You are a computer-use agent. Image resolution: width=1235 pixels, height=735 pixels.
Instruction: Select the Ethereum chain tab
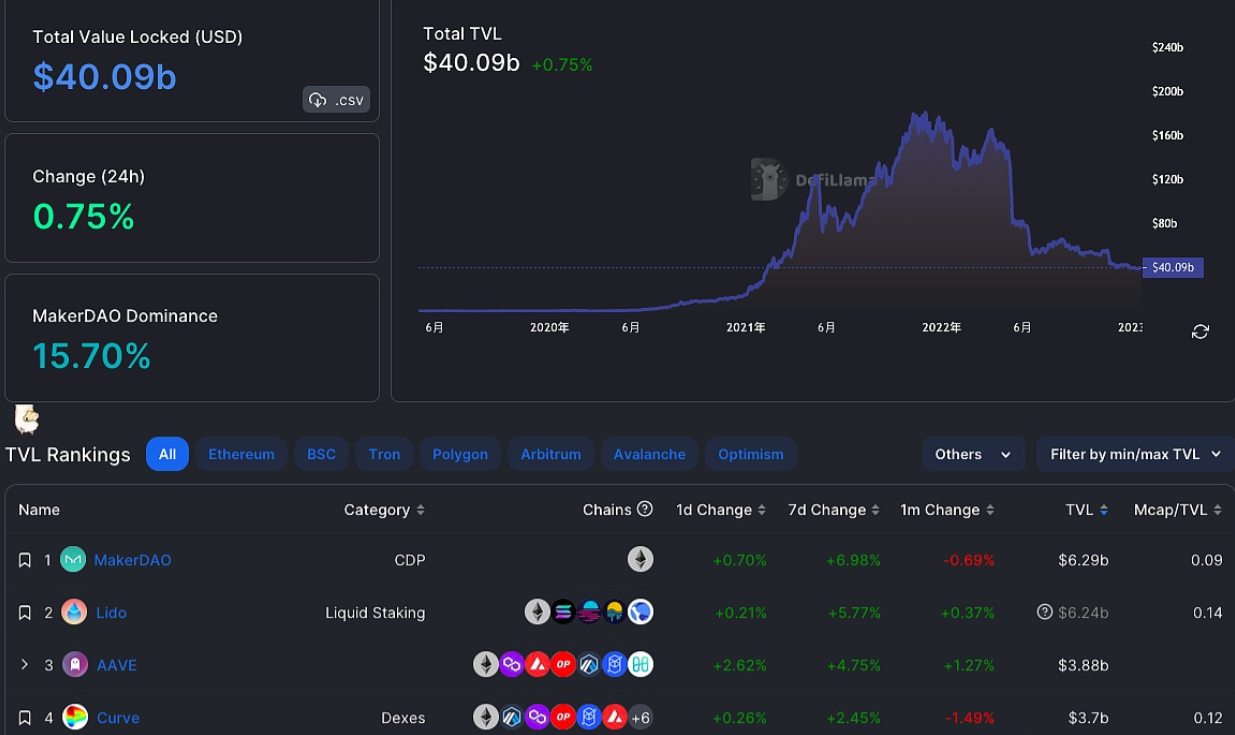[x=241, y=454]
